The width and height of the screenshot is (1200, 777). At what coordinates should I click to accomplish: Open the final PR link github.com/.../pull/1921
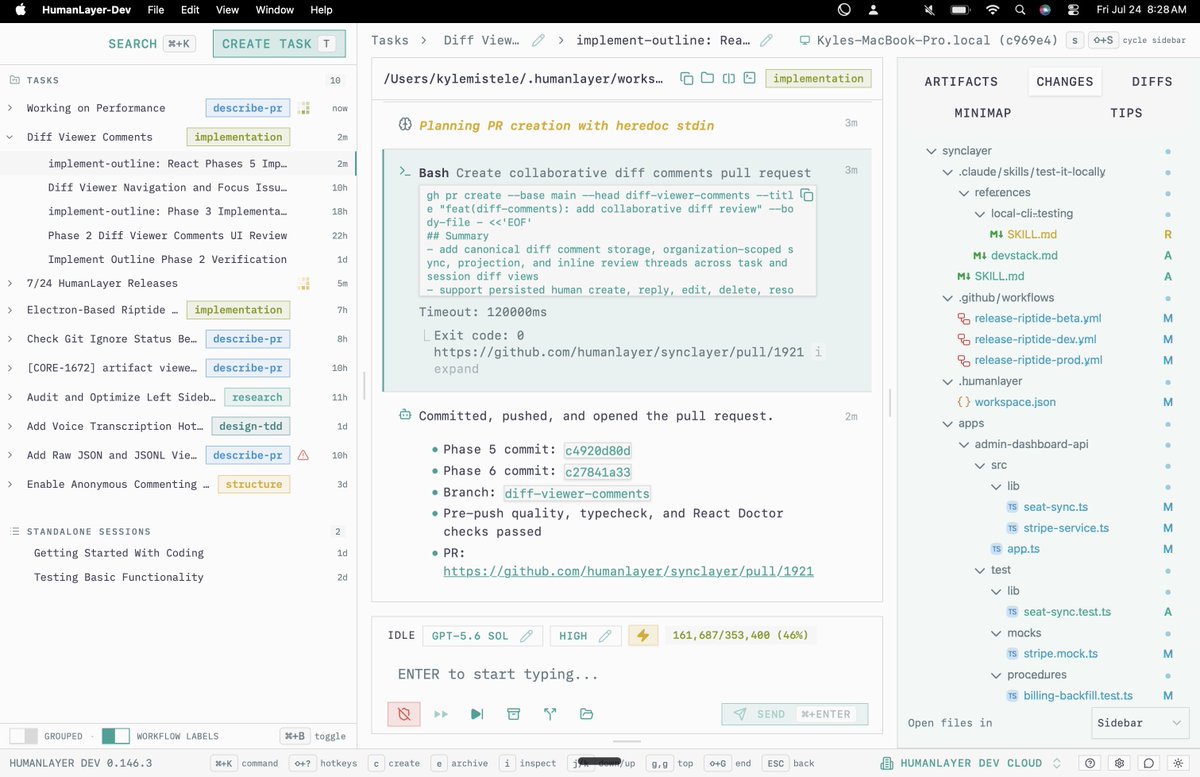(x=628, y=571)
